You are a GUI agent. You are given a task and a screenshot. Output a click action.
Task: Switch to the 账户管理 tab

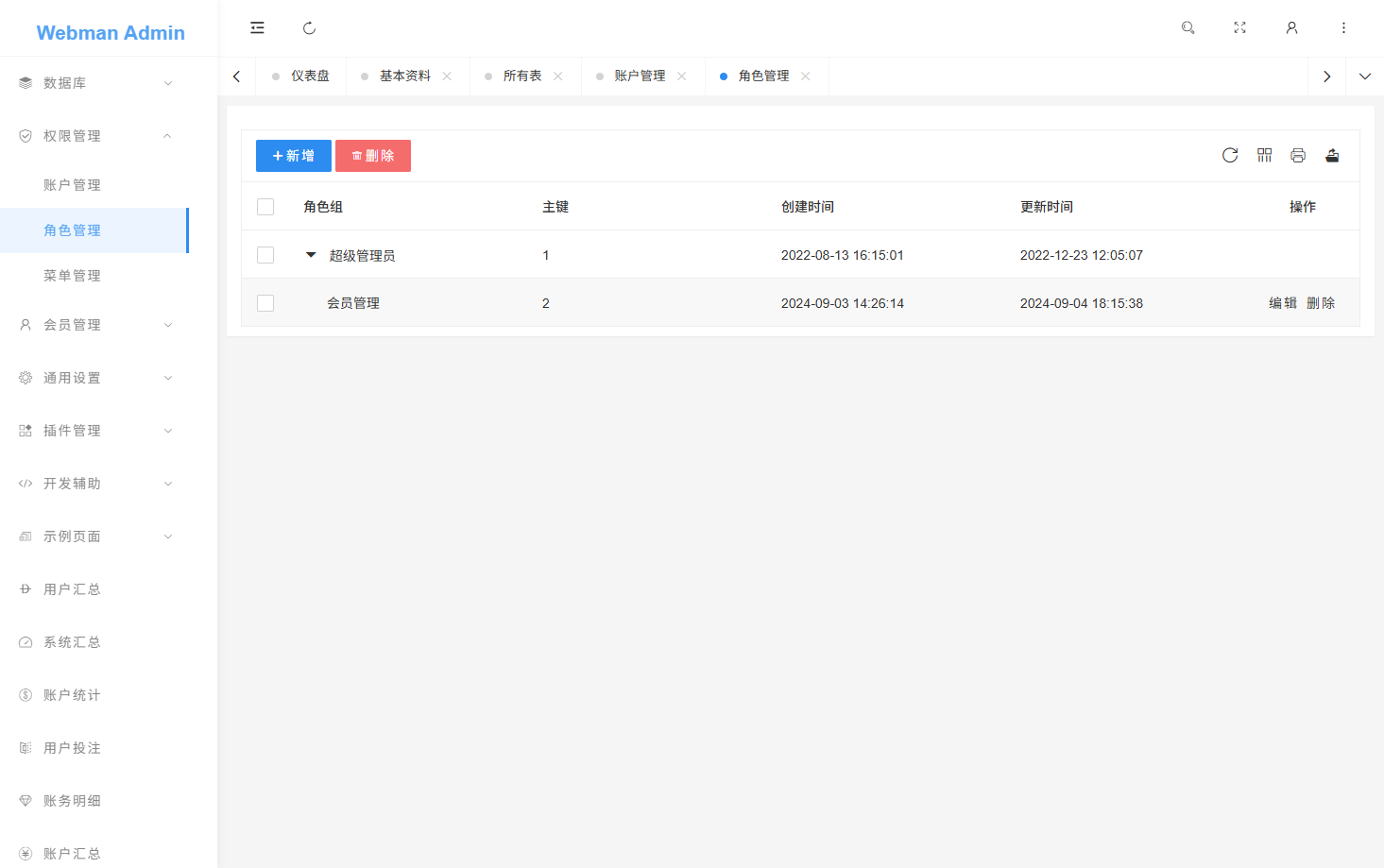click(639, 76)
